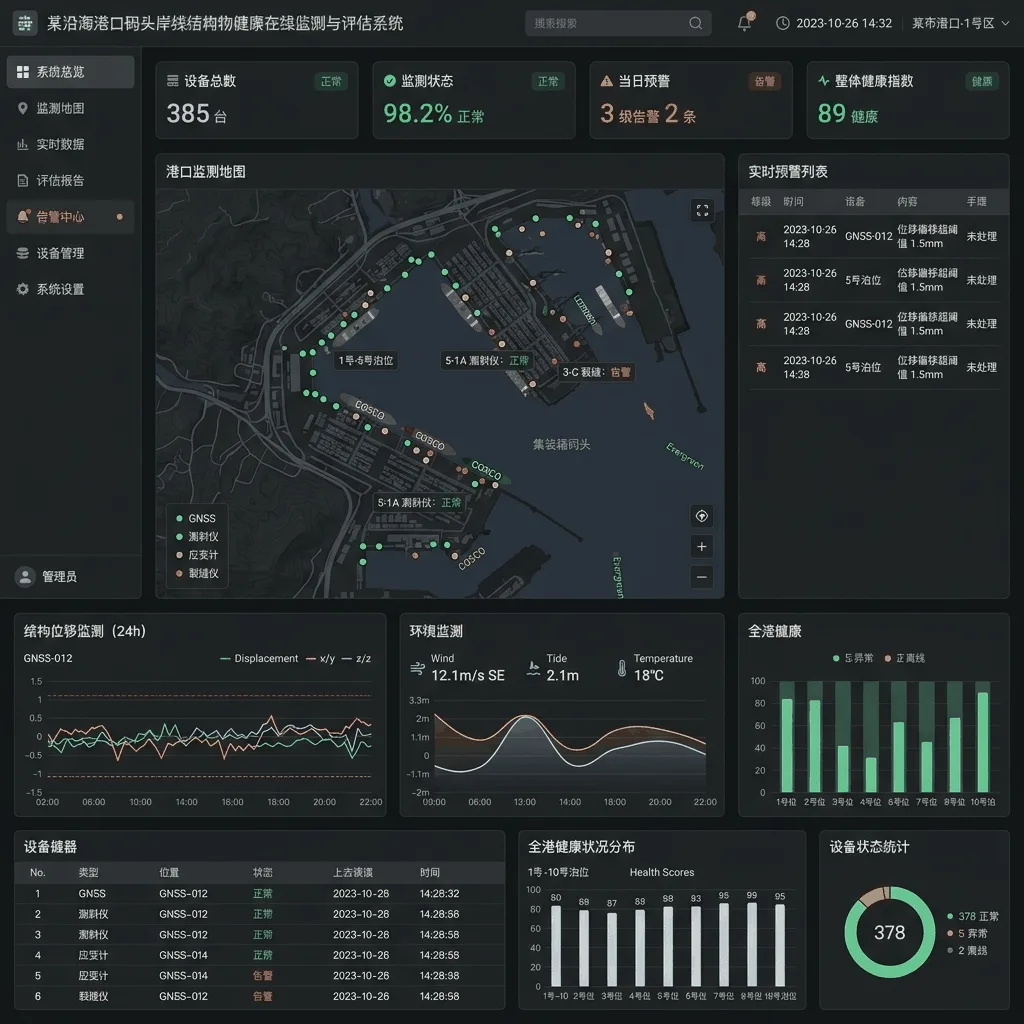The height and width of the screenshot is (1024, 1024).
Task: Click the Wind icon in environment panel
Action: click(x=417, y=668)
